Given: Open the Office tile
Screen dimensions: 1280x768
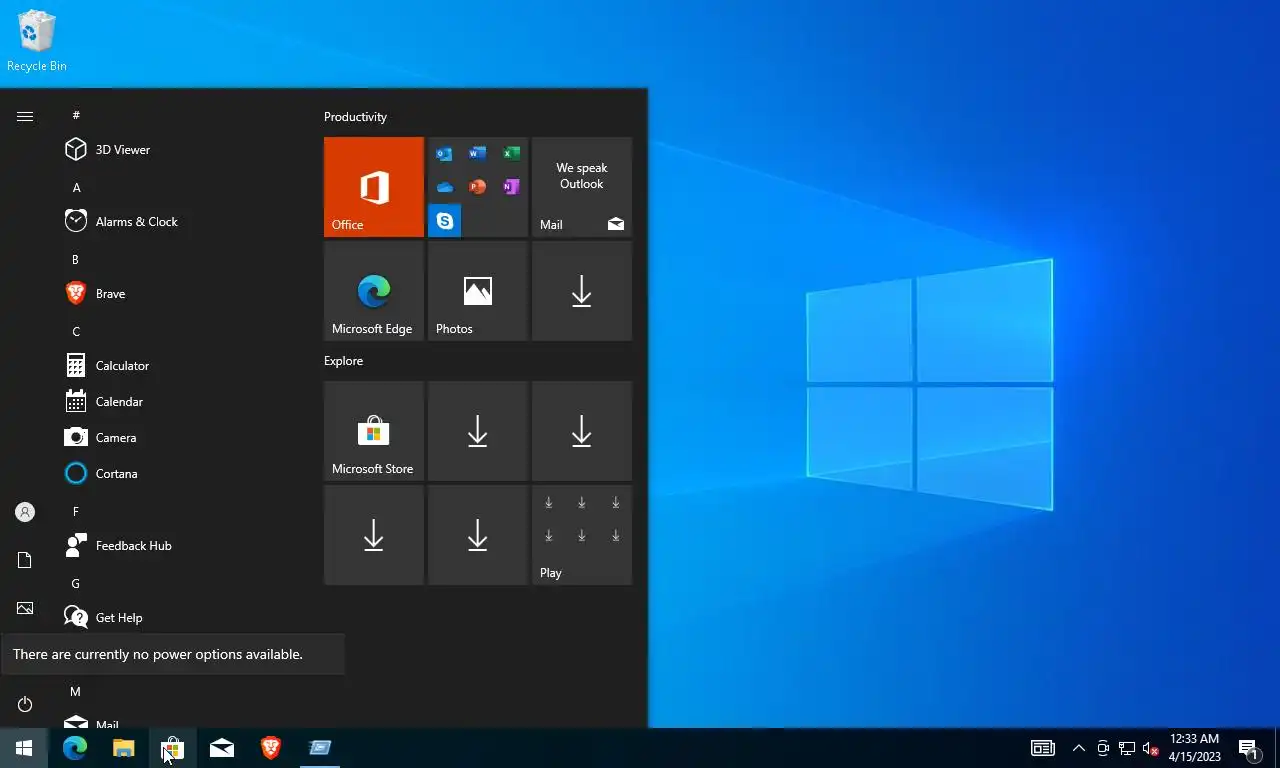Looking at the screenshot, I should 374,187.
